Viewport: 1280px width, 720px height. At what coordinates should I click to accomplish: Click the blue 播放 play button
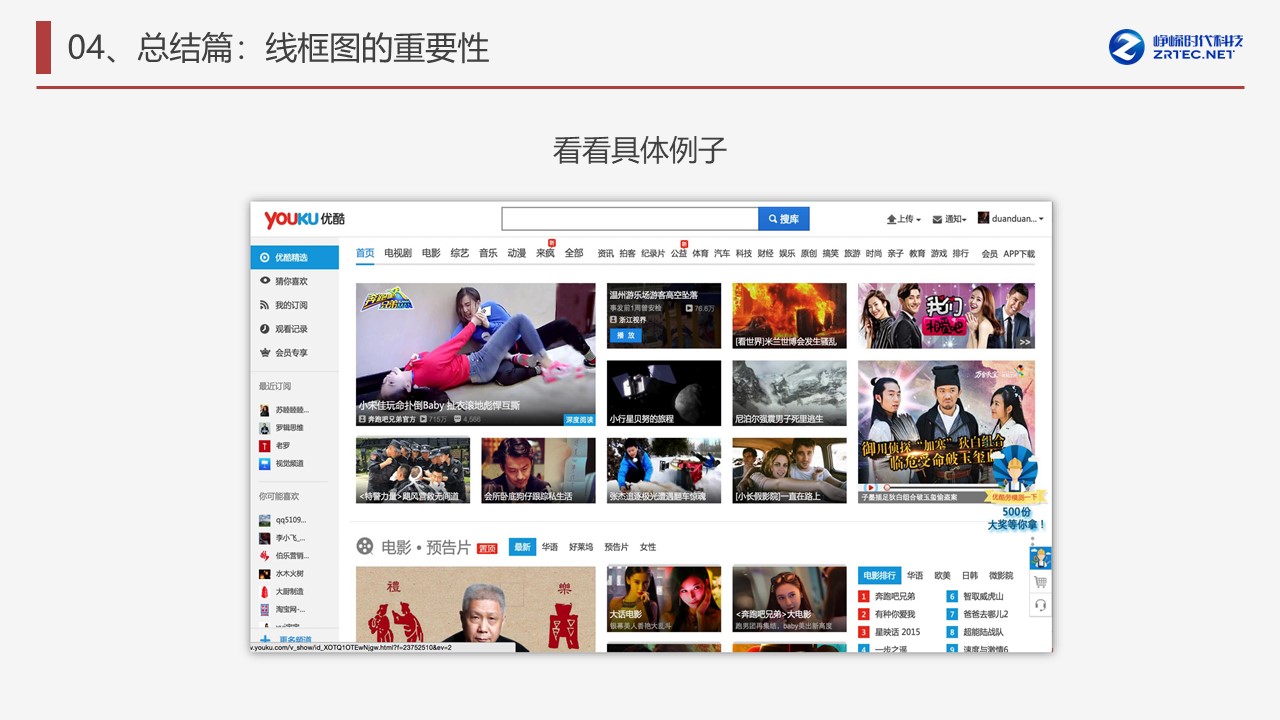tap(626, 335)
